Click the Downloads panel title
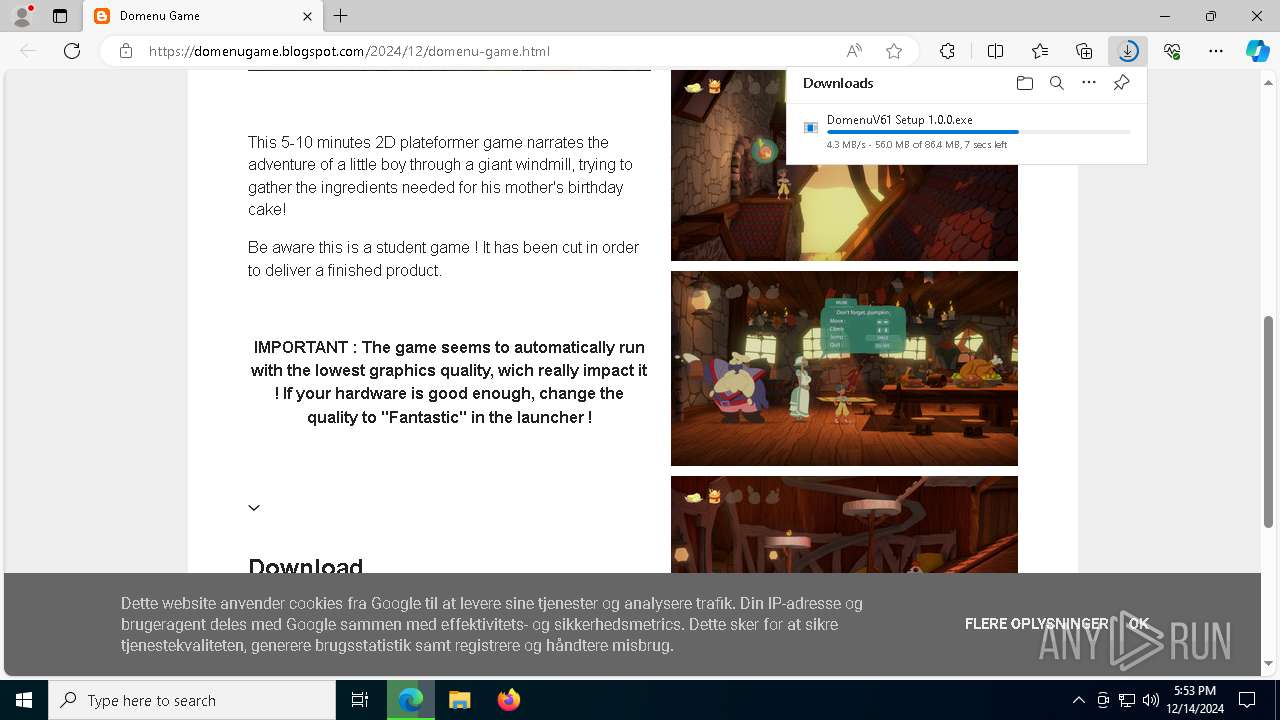The height and width of the screenshot is (720, 1280). (838, 83)
